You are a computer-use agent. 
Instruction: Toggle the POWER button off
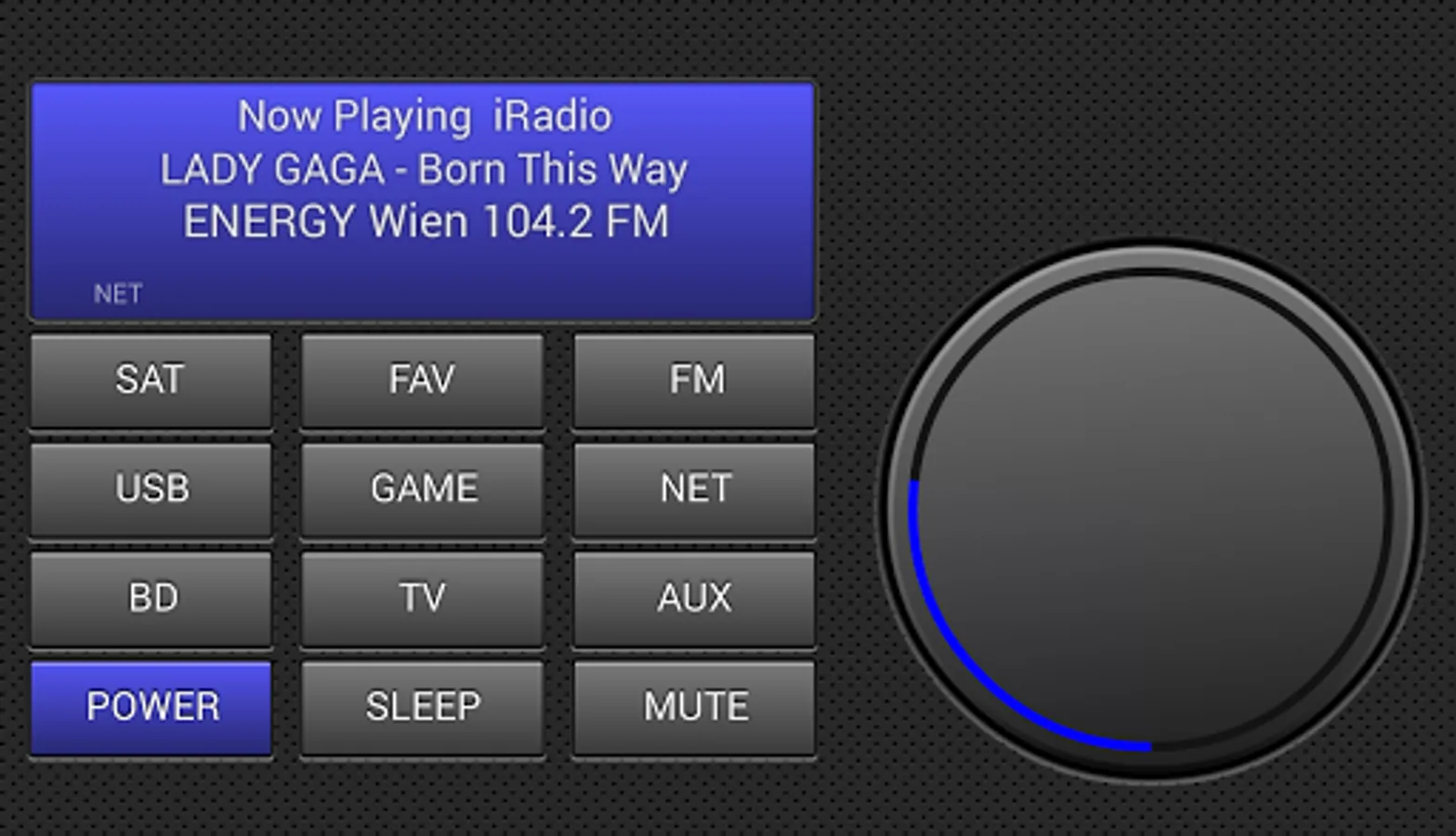click(151, 708)
